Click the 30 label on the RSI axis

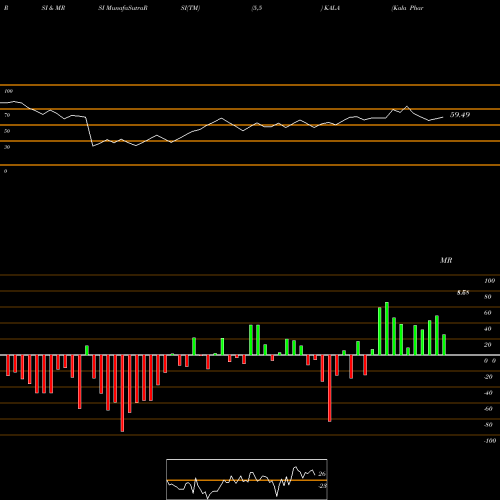click(7, 147)
